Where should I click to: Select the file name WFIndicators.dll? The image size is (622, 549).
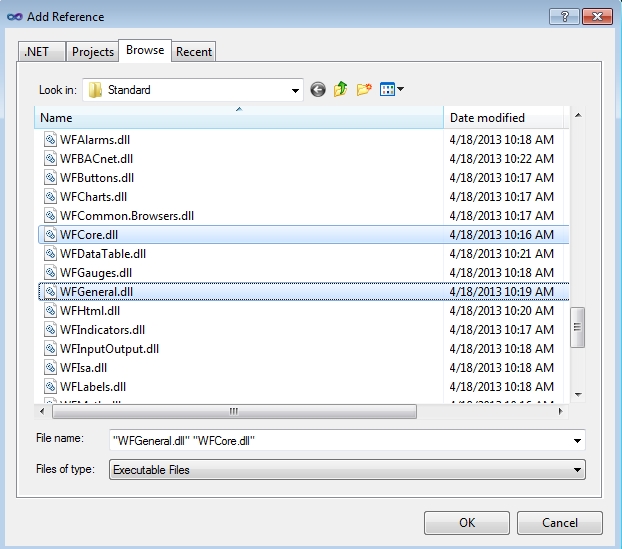102,330
